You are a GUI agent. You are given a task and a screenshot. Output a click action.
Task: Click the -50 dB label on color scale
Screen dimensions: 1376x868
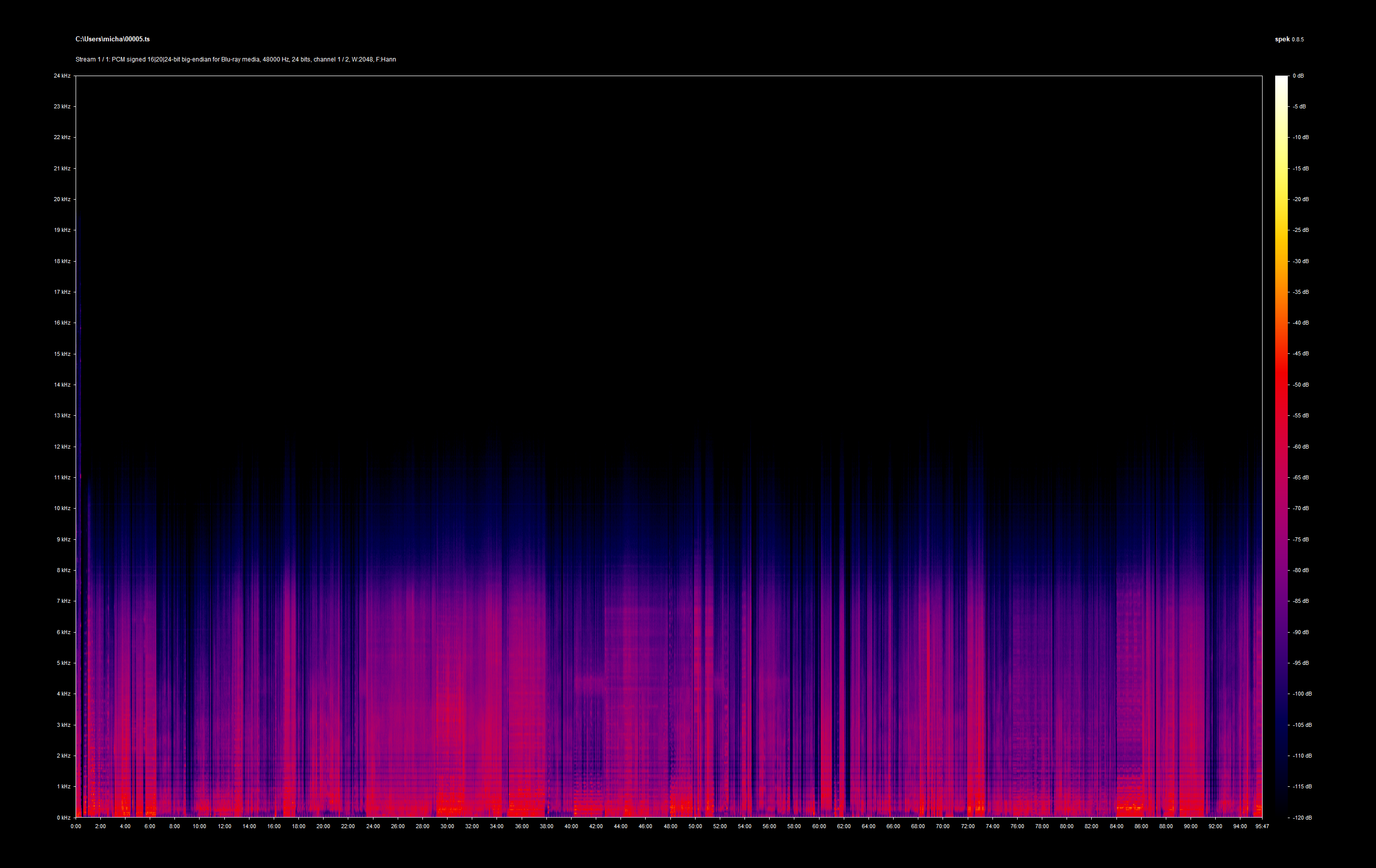click(1300, 385)
